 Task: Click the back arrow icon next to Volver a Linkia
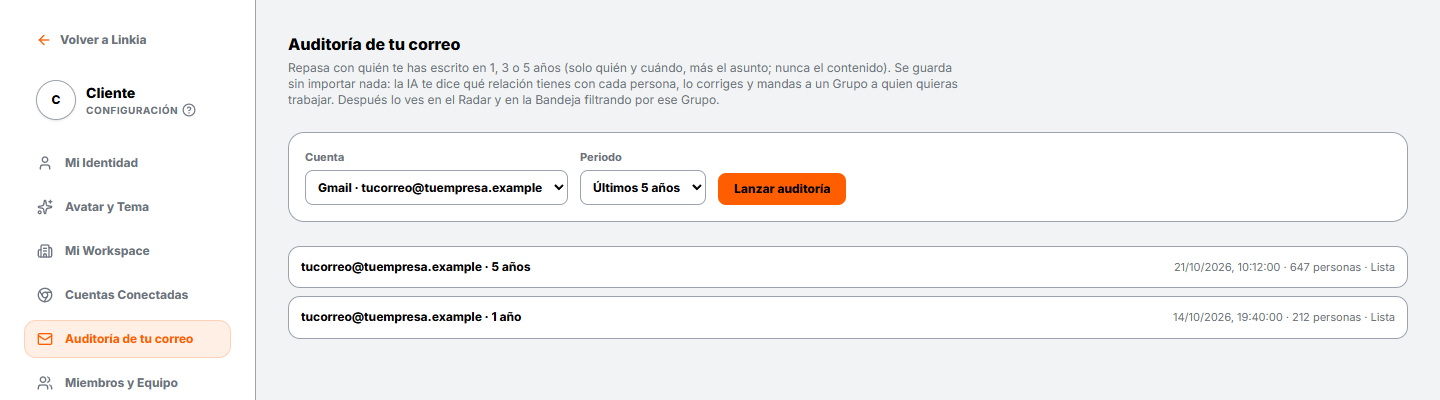43,40
